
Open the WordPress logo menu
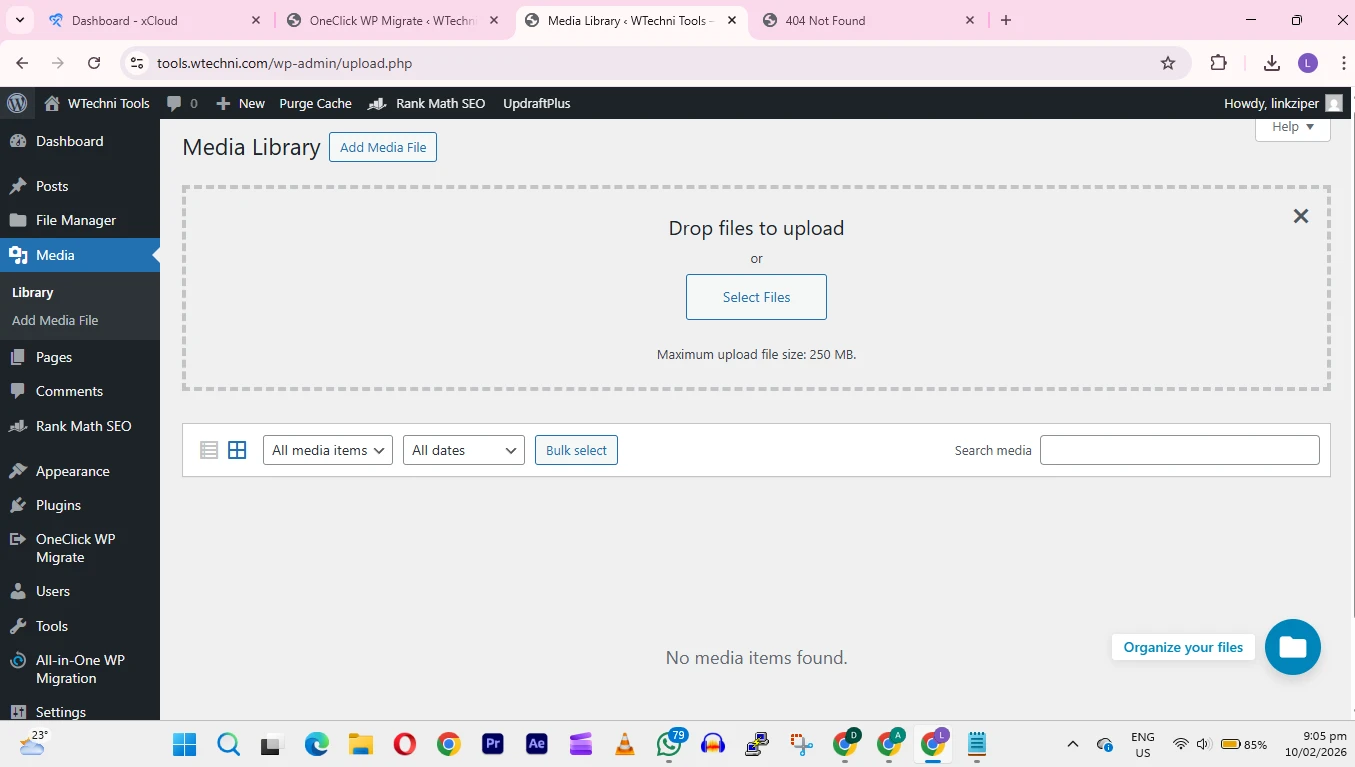(x=17, y=103)
